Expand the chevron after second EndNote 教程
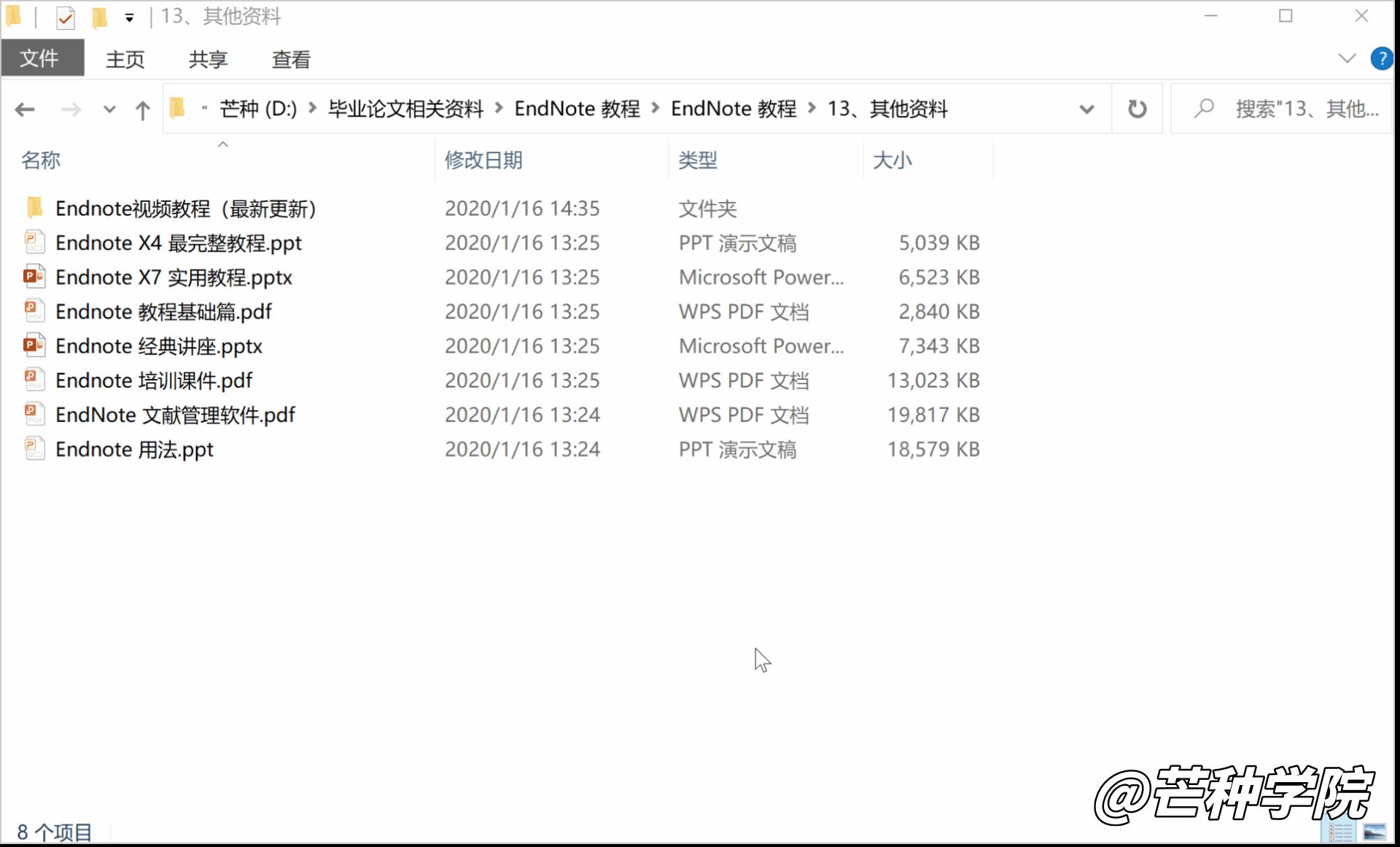Viewport: 1400px width, 847px height. coord(812,109)
